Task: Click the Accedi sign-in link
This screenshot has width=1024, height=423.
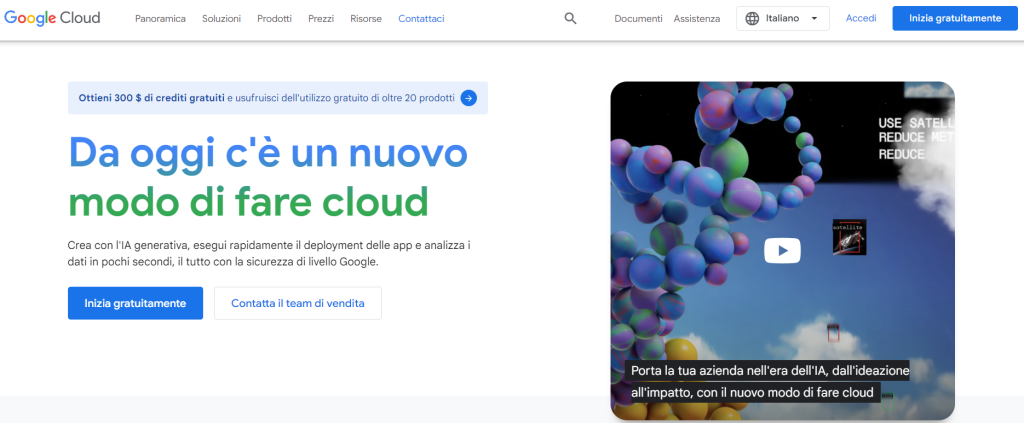Action: (x=861, y=18)
